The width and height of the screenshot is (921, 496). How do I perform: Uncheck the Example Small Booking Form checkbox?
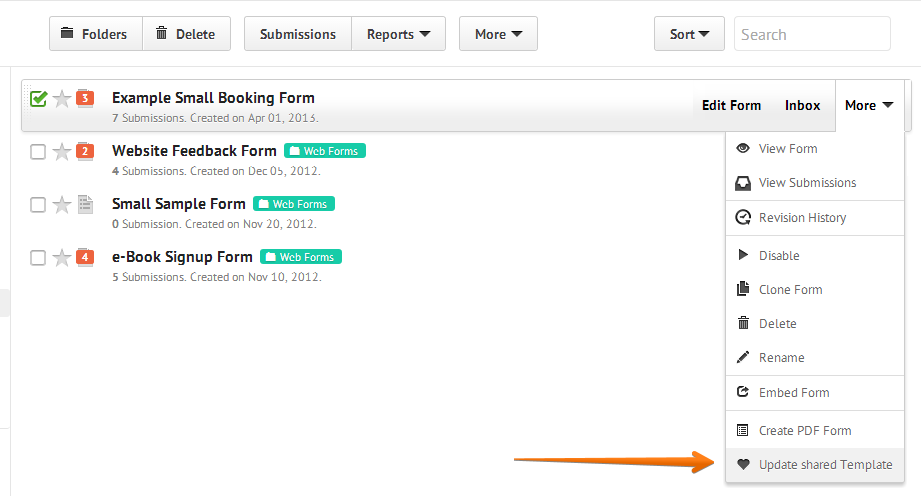pos(38,99)
